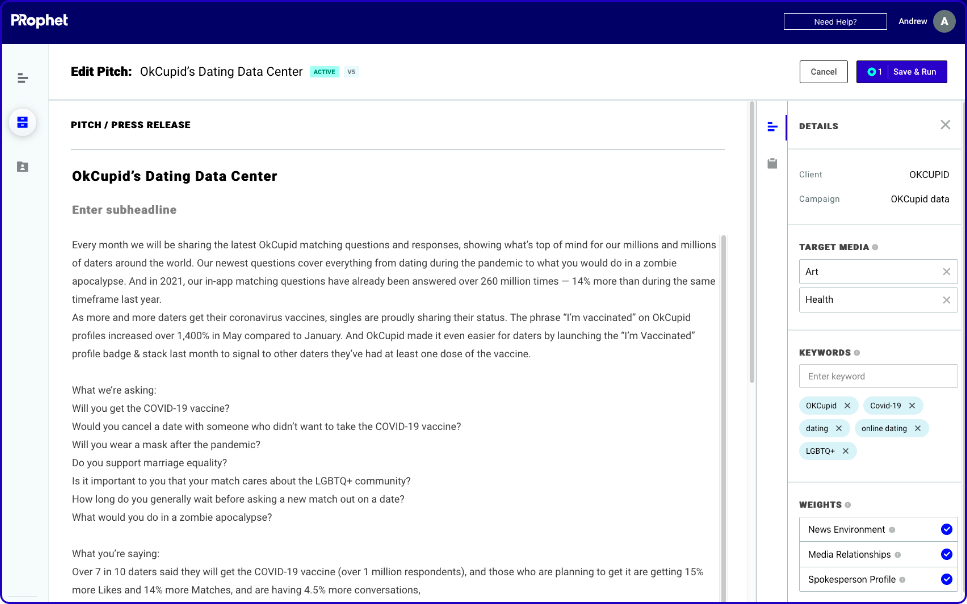Click the main page vertical scrollbar
The height and width of the screenshot is (604, 967).
pos(752,242)
